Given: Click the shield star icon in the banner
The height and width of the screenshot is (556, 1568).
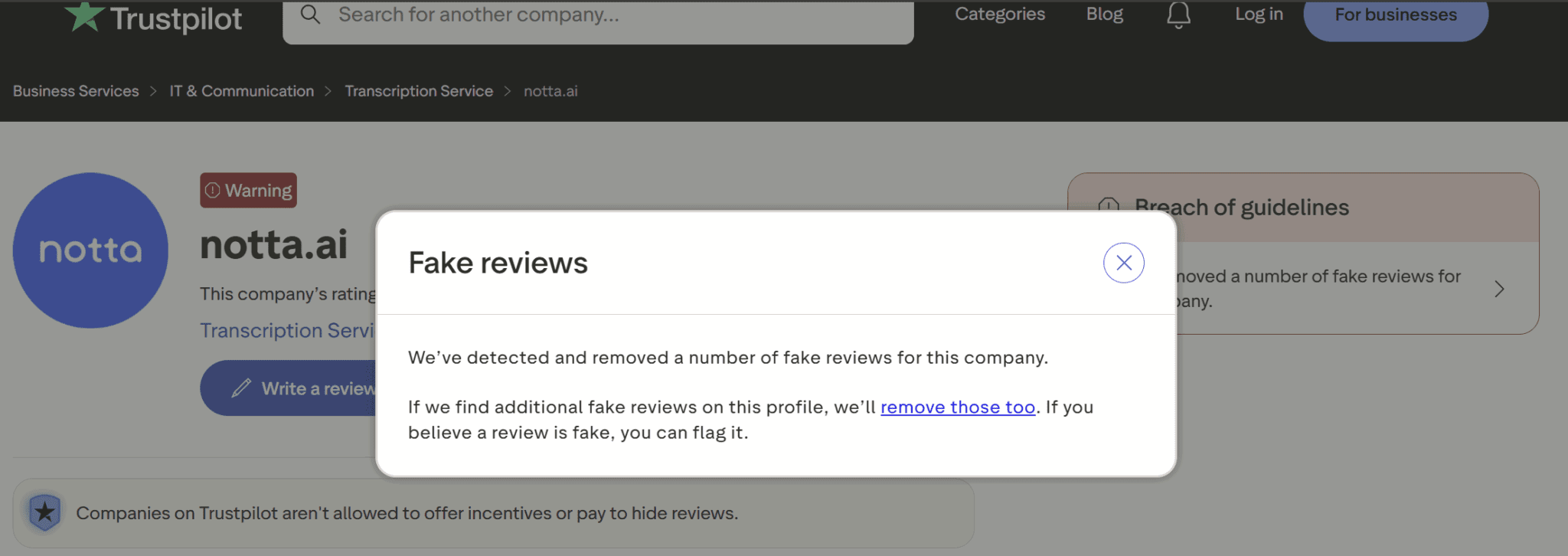Looking at the screenshot, I should 44,512.
